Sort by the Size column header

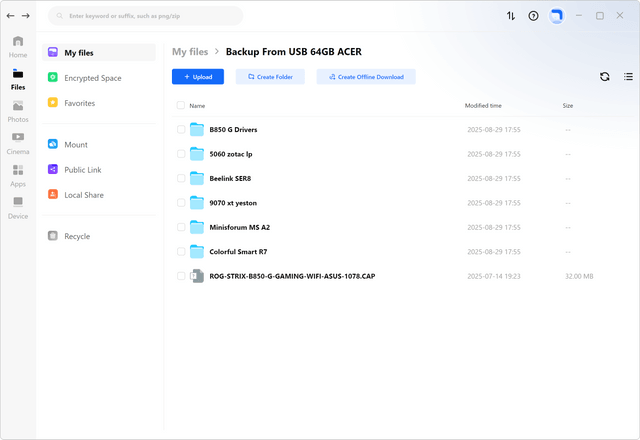click(x=568, y=105)
